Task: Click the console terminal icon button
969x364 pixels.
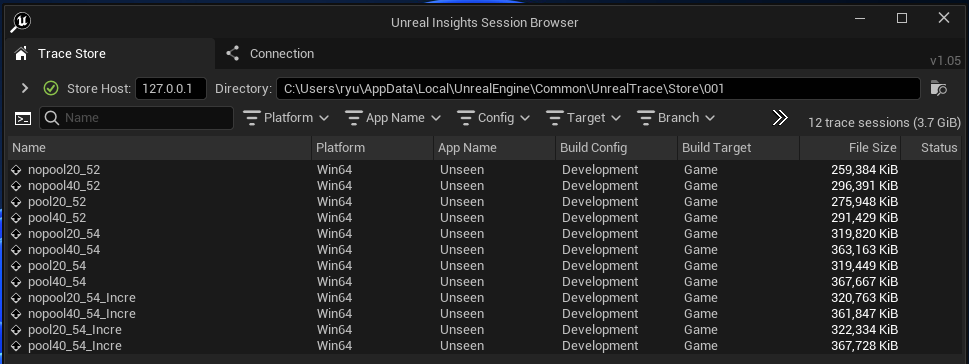Action: click(x=23, y=118)
